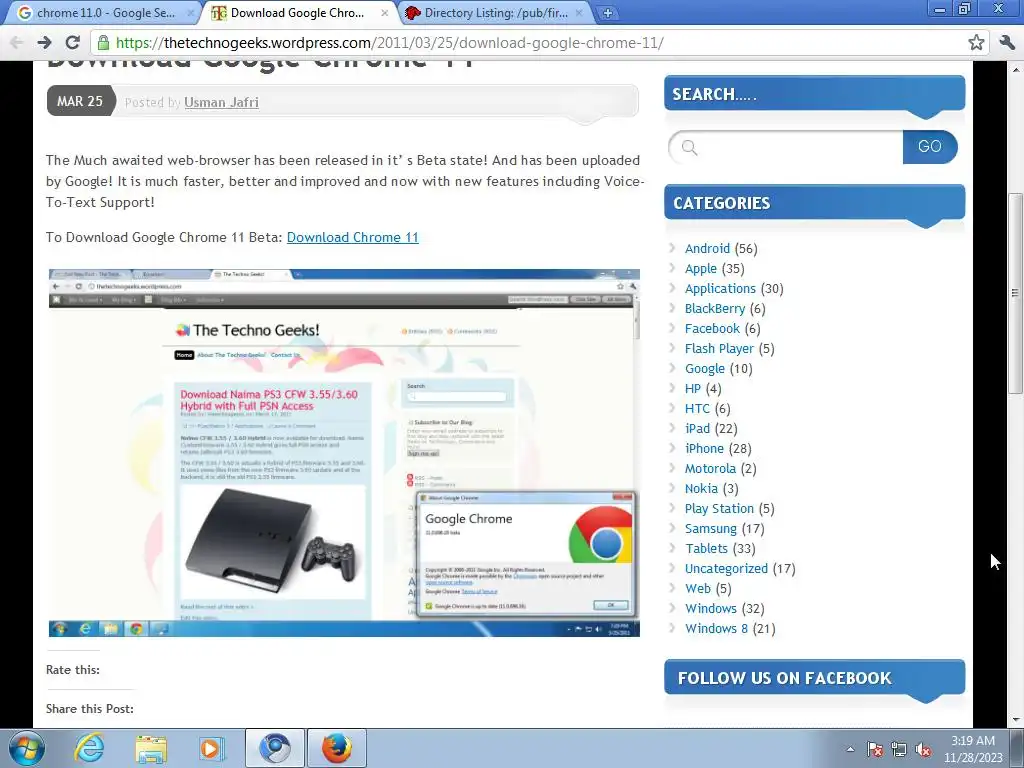This screenshot has width=1024, height=768.
Task: Click the blog search input field
Action: (x=786, y=147)
